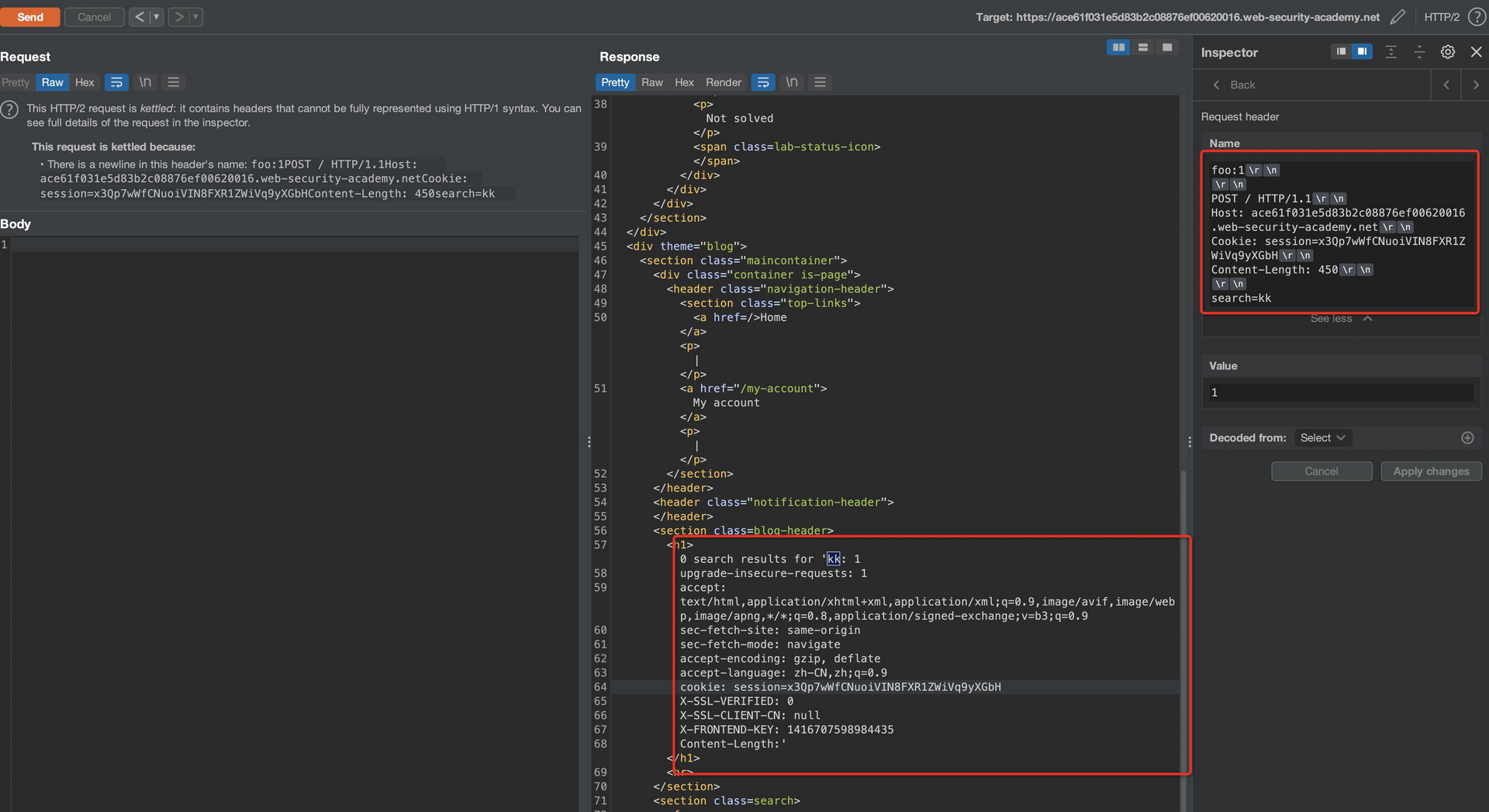The height and width of the screenshot is (812, 1489).
Task: Click the HTTP/2 protocol label
Action: [1442, 17]
